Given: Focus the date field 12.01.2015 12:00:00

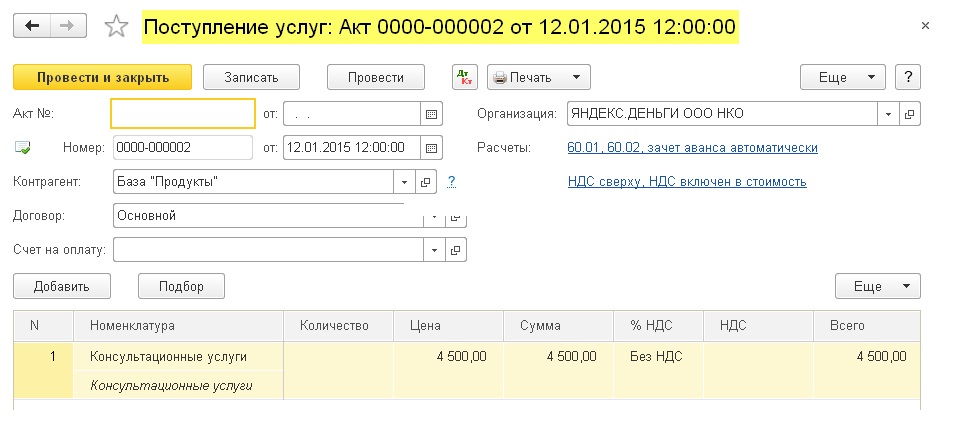Looking at the screenshot, I should (x=352, y=148).
